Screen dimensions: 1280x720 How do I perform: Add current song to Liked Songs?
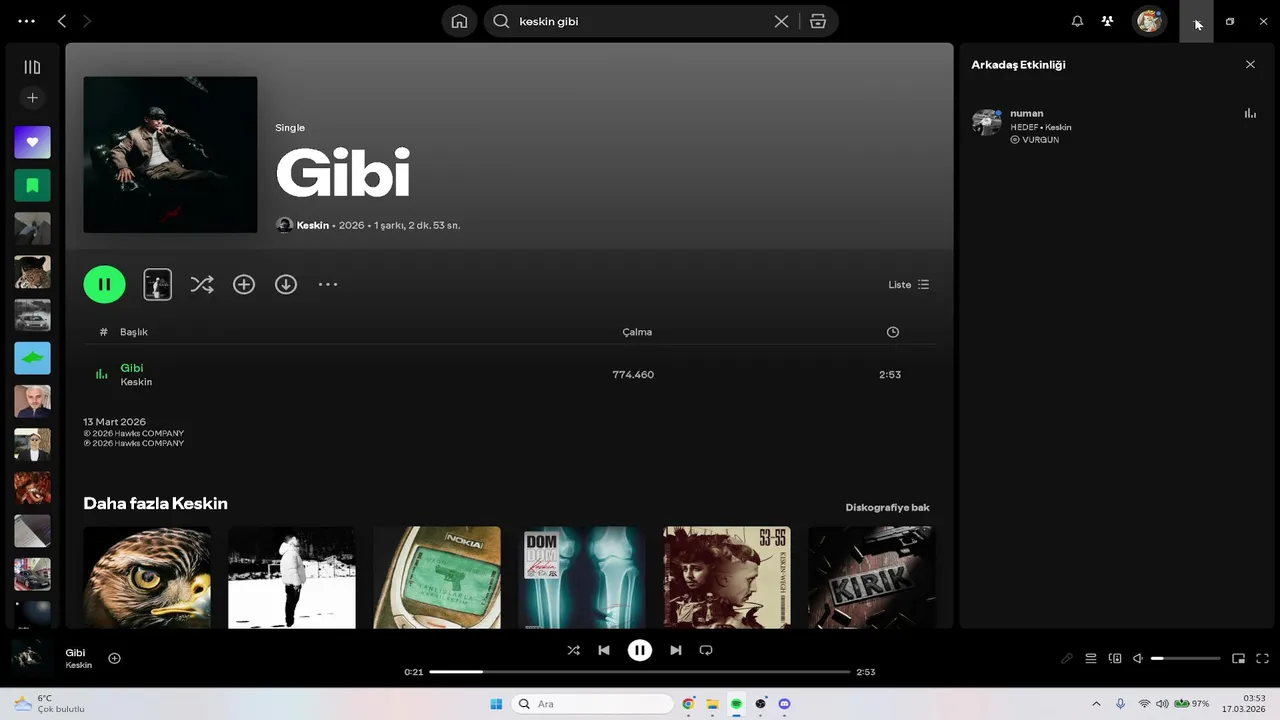114,658
